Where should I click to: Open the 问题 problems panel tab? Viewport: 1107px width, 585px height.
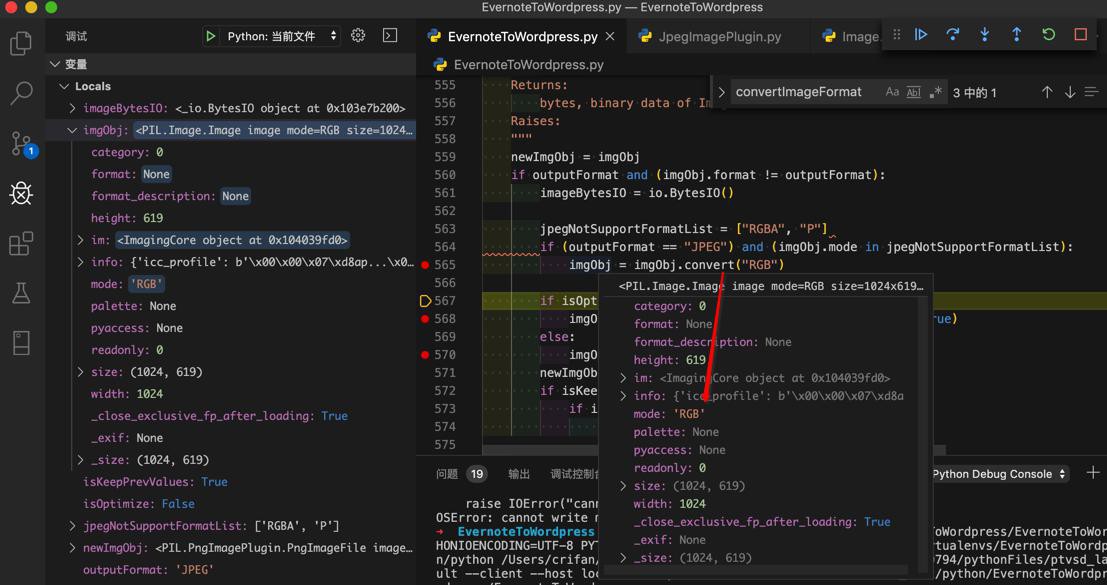click(447, 474)
